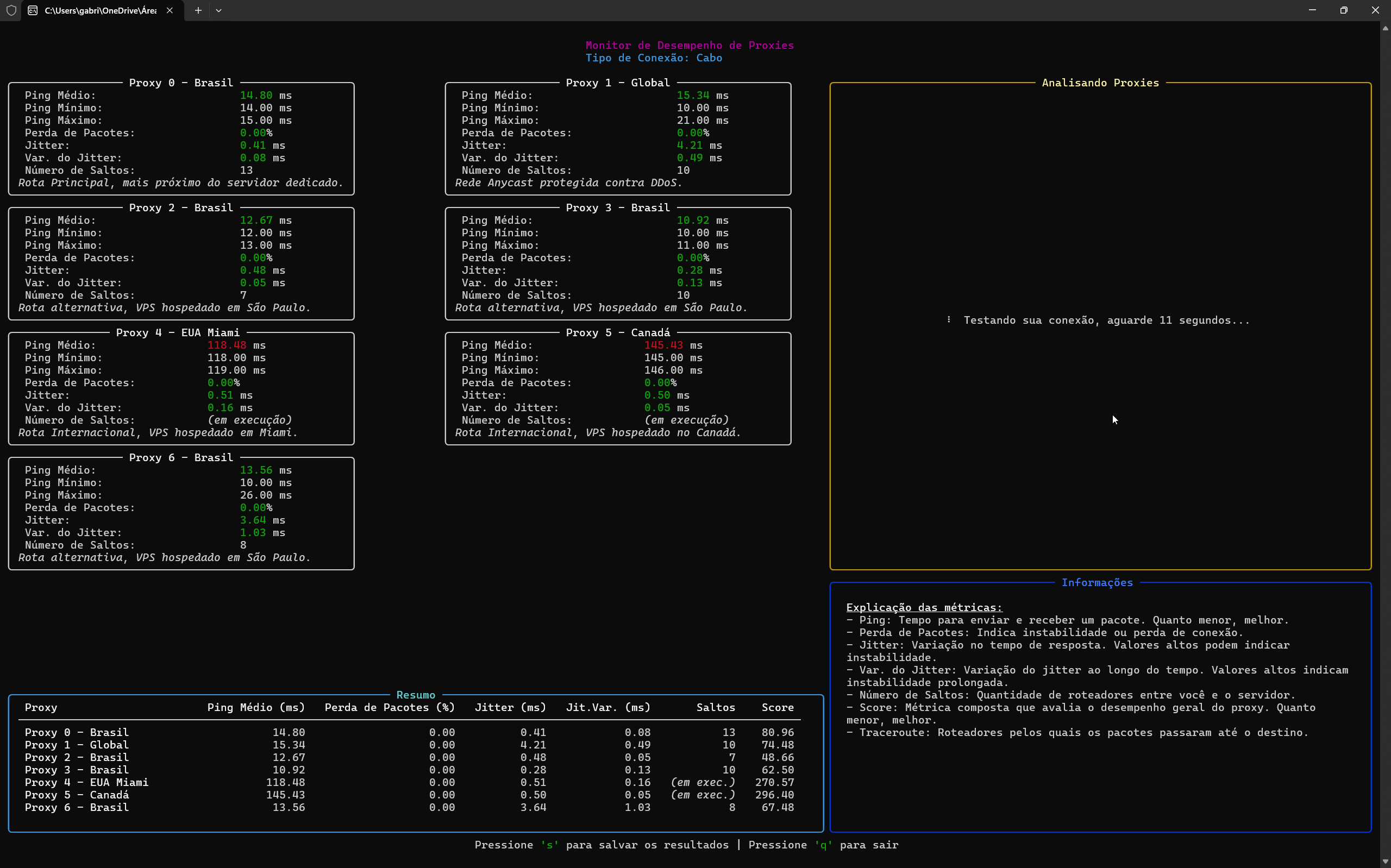This screenshot has height=868, width=1391.
Task: Select Proxy 4 - EUA Miami summary row
Action: 409,783
